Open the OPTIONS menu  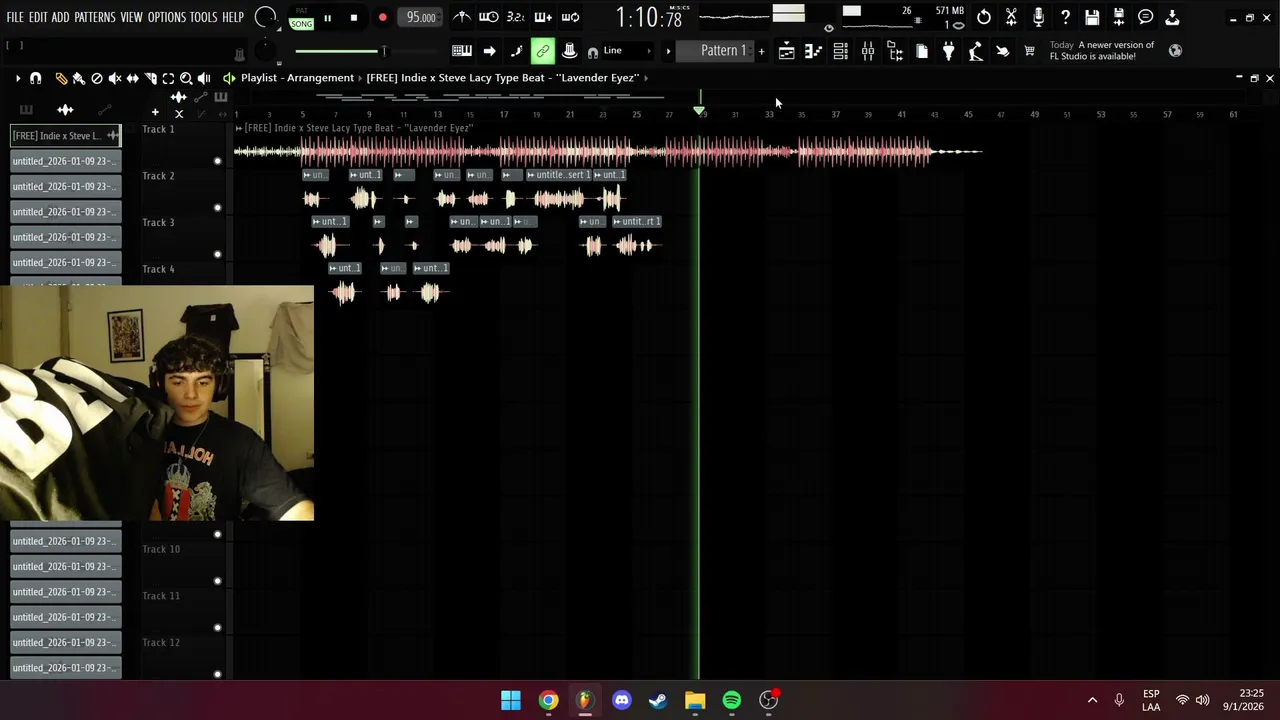(x=167, y=17)
